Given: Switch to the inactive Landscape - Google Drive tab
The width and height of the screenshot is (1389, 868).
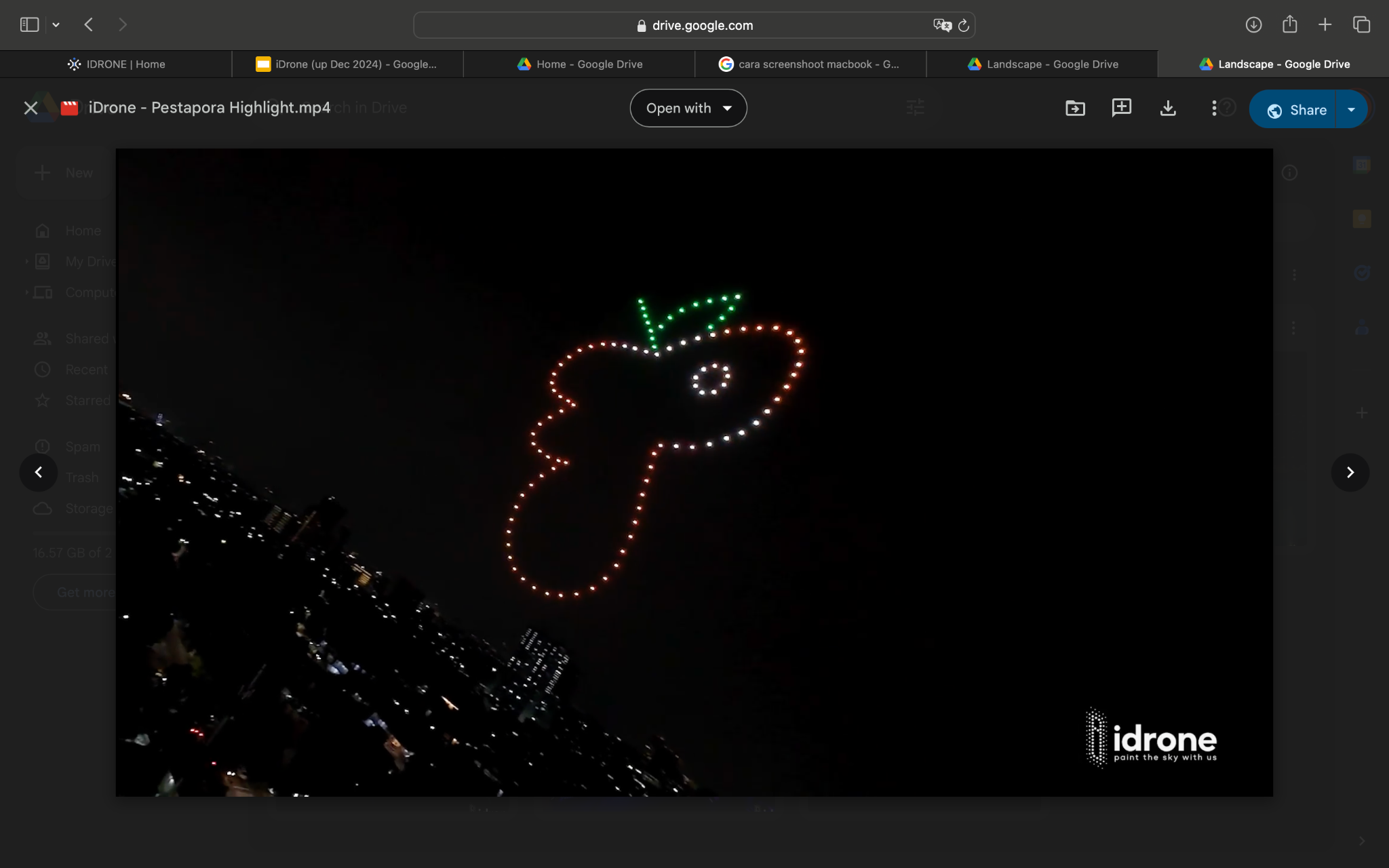Looking at the screenshot, I should [x=1042, y=64].
